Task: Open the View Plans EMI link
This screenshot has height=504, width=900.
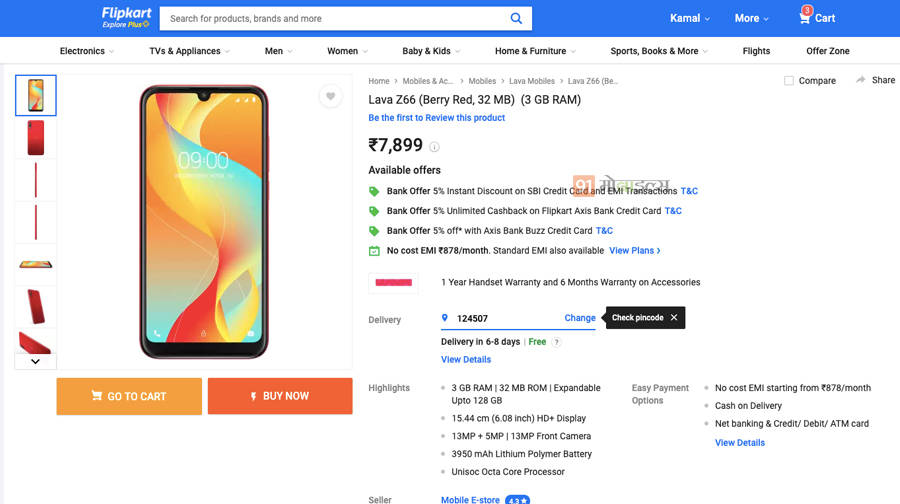Action: coord(635,251)
